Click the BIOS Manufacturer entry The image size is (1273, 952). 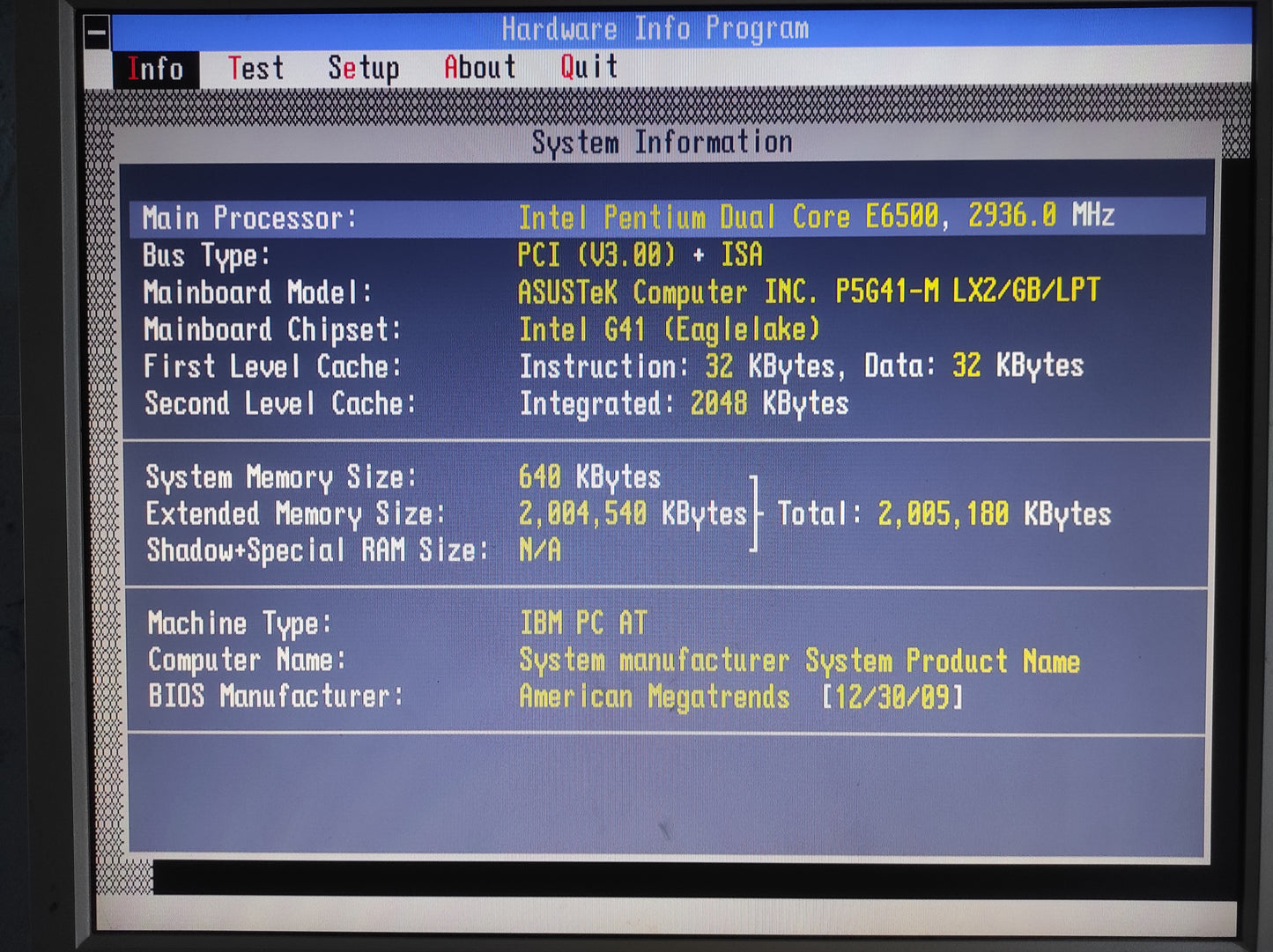click(x=275, y=697)
